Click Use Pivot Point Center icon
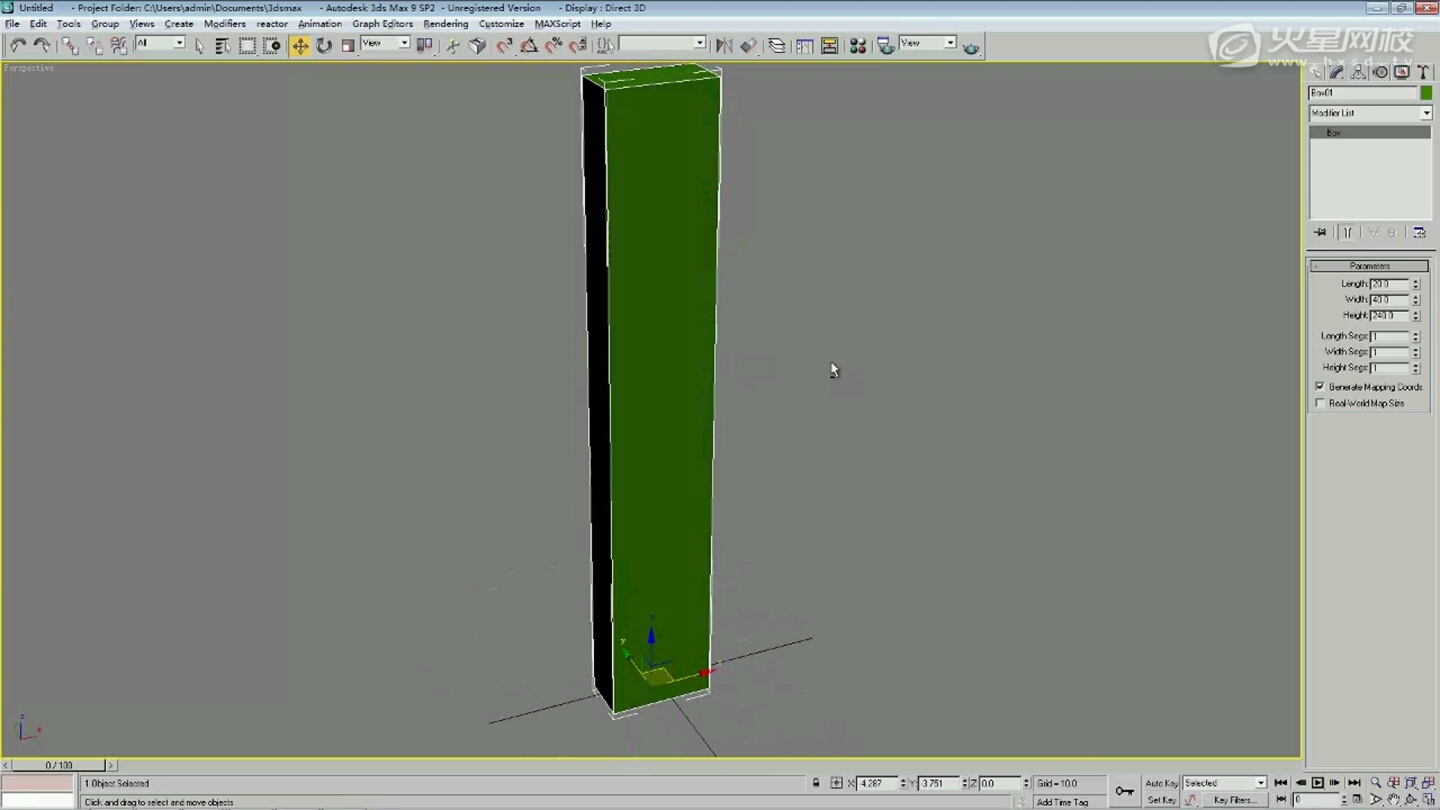 pos(424,45)
